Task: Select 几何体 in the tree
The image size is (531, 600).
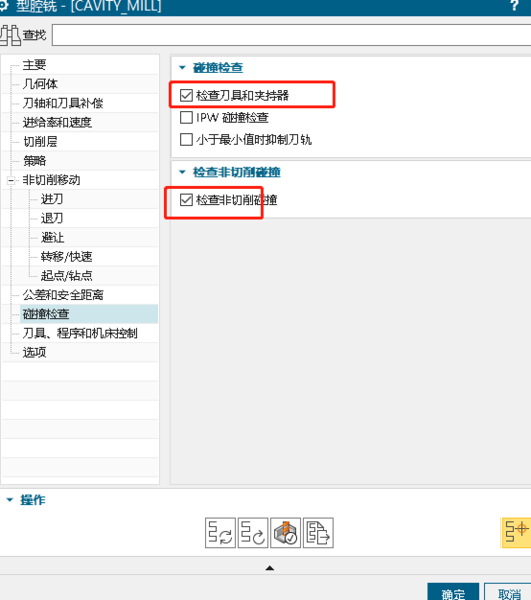Action: [x=40, y=84]
